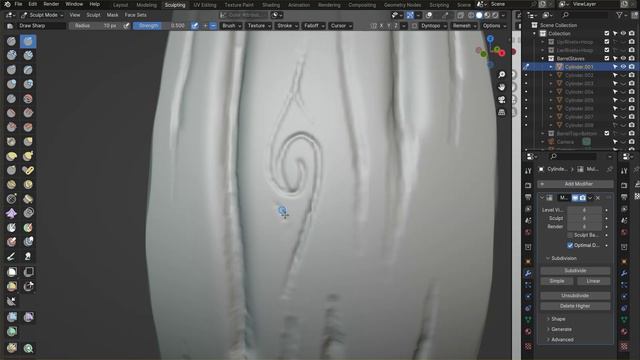
Task: Open the Dyntopo dropdown
Action: point(433,25)
